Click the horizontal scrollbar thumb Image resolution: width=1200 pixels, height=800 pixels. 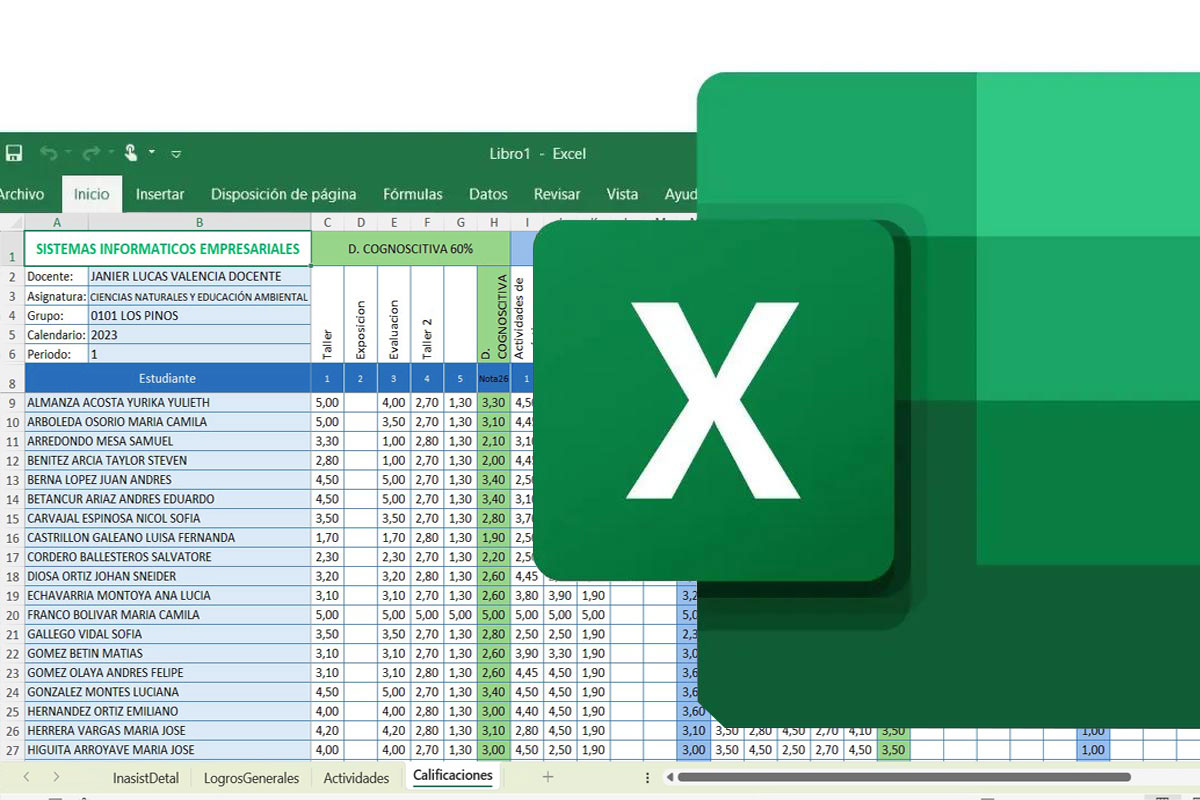[905, 777]
